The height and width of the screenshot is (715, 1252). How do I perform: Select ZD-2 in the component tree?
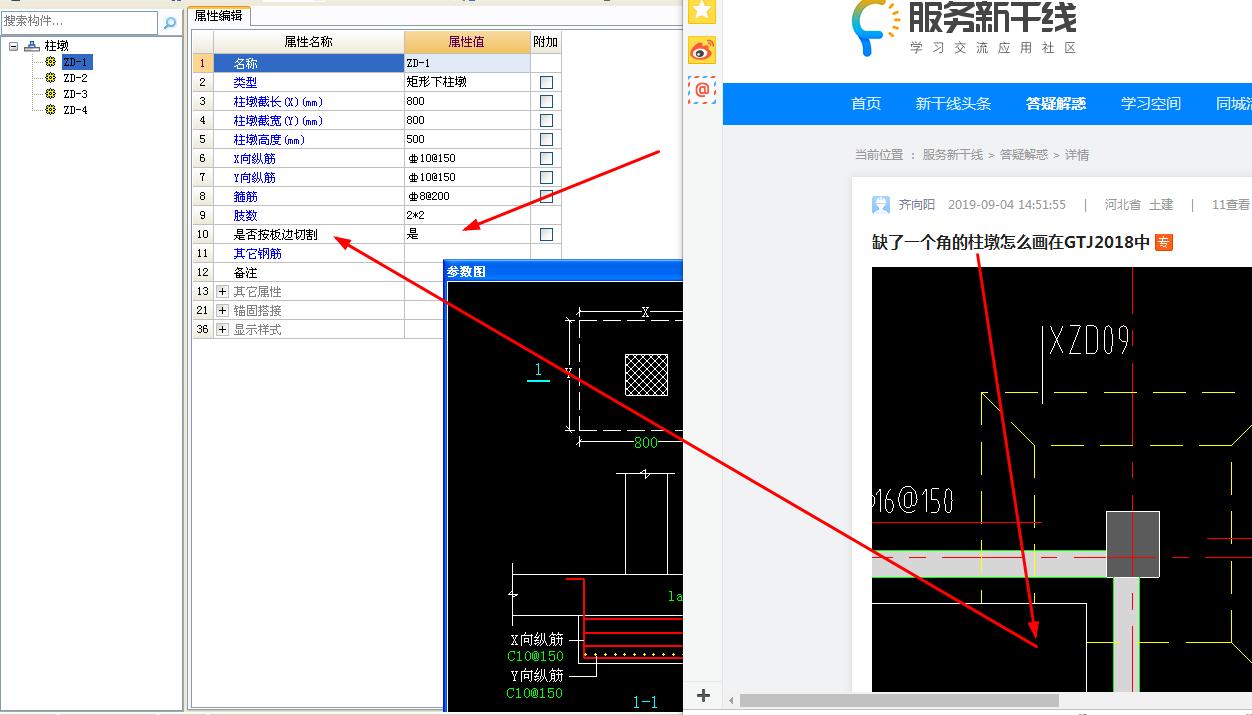coord(75,78)
